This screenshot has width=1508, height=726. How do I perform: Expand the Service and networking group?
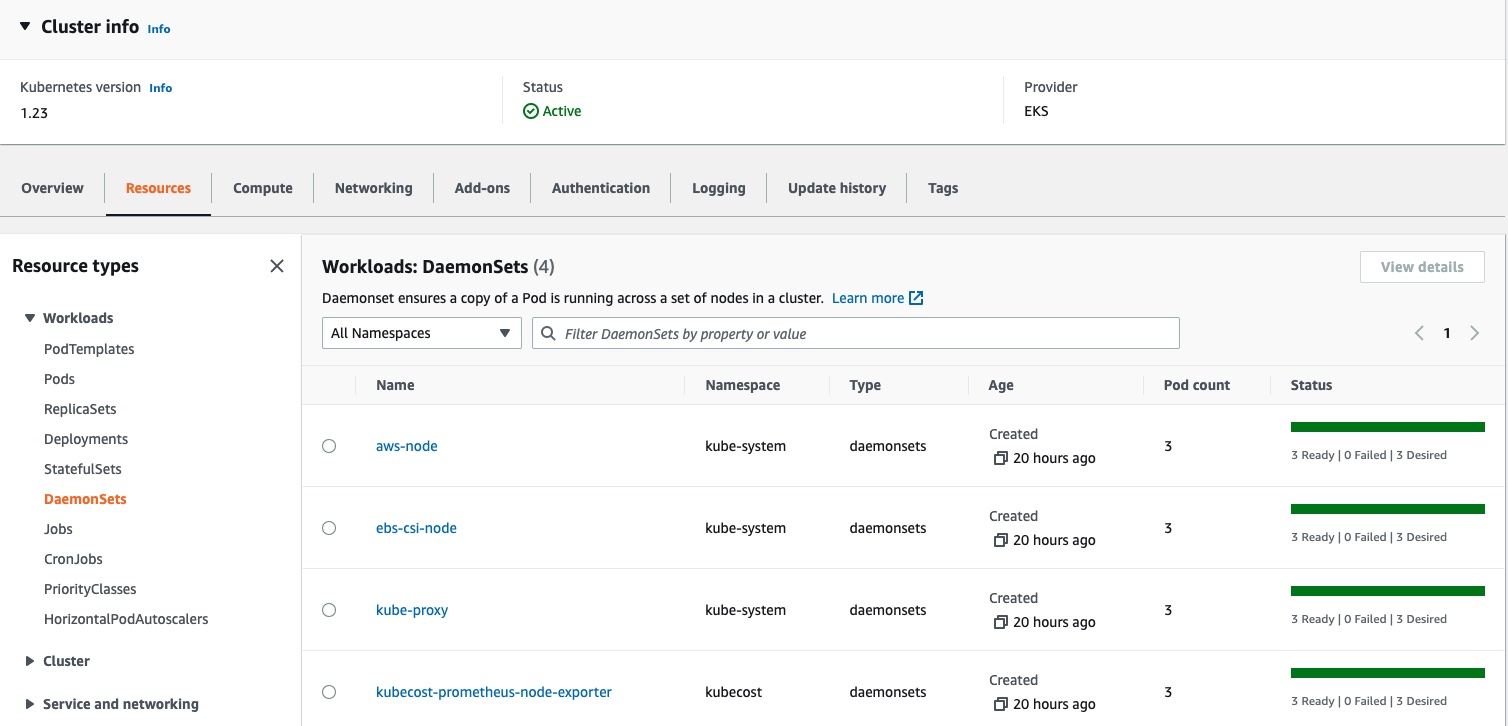click(x=29, y=704)
